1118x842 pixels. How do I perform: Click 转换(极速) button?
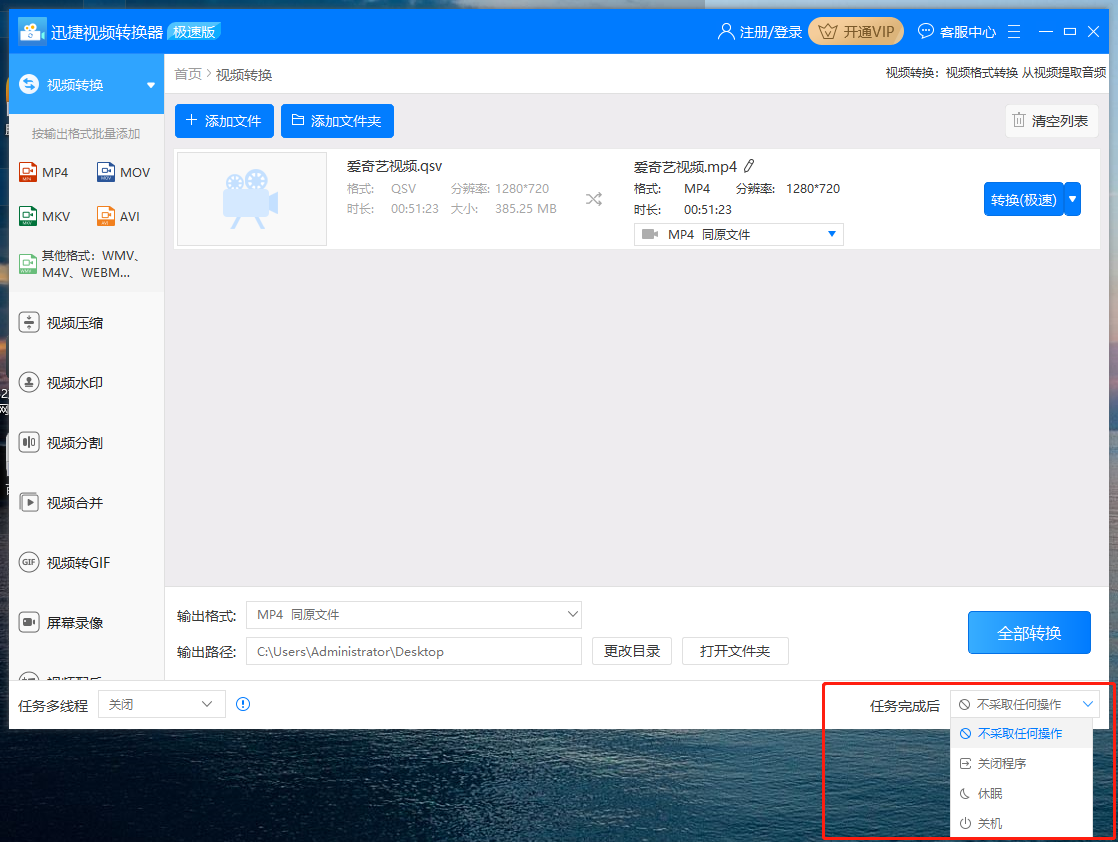(1023, 200)
